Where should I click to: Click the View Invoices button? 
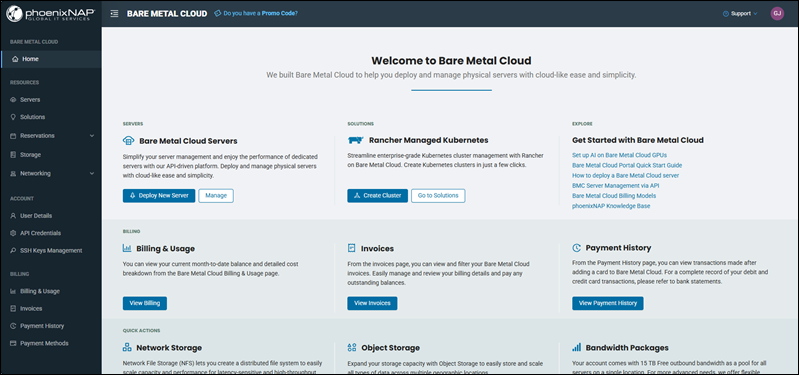tap(372, 303)
